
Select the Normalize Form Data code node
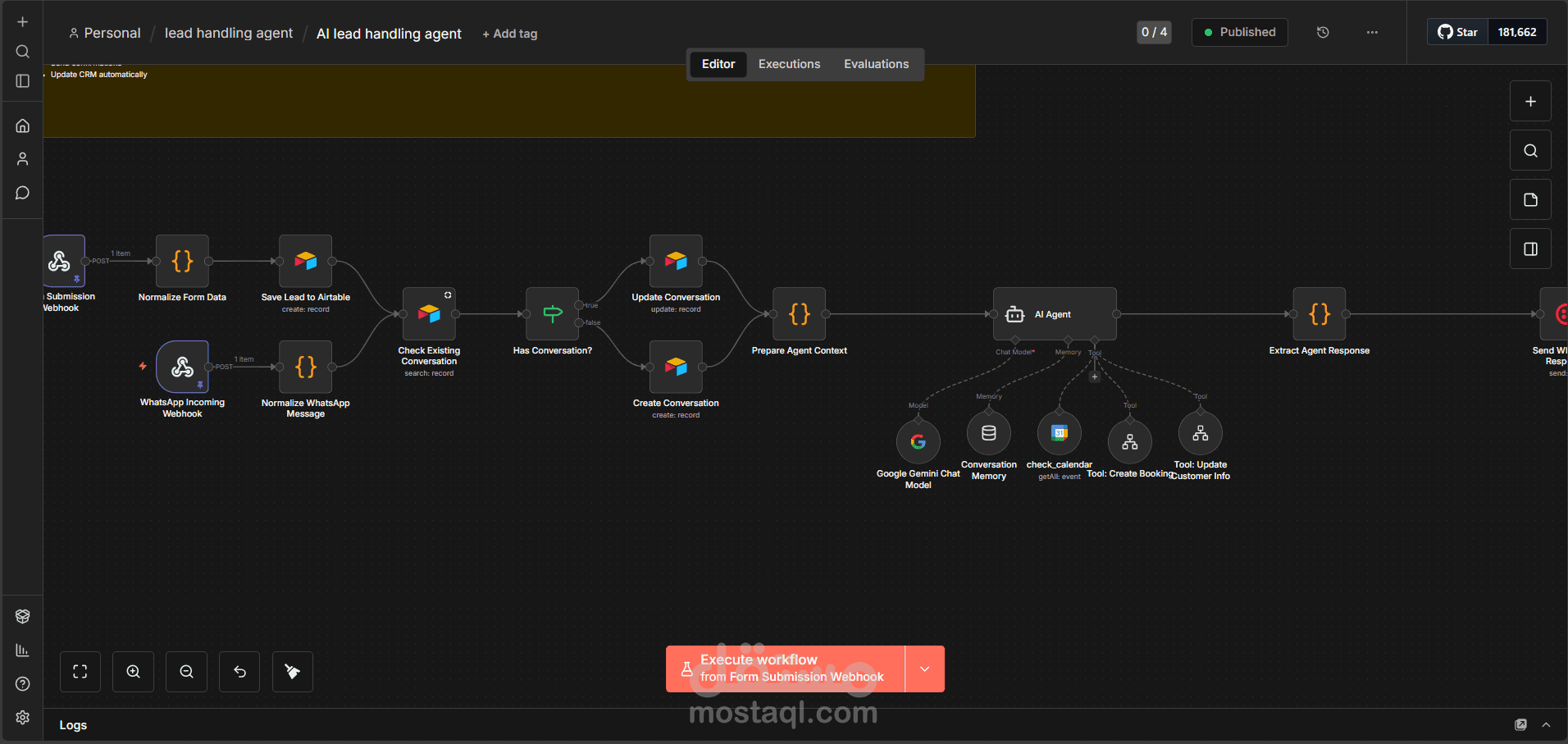pyautogui.click(x=182, y=261)
